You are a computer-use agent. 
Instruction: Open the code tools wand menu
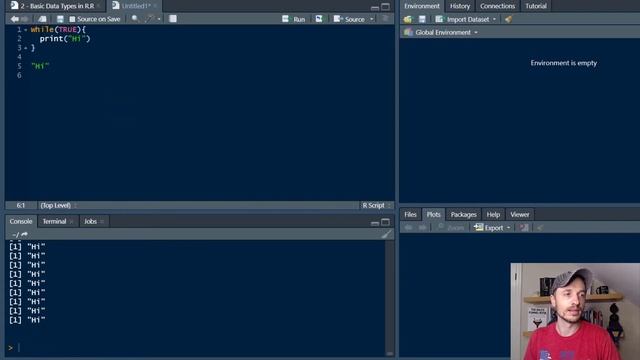(x=150, y=19)
